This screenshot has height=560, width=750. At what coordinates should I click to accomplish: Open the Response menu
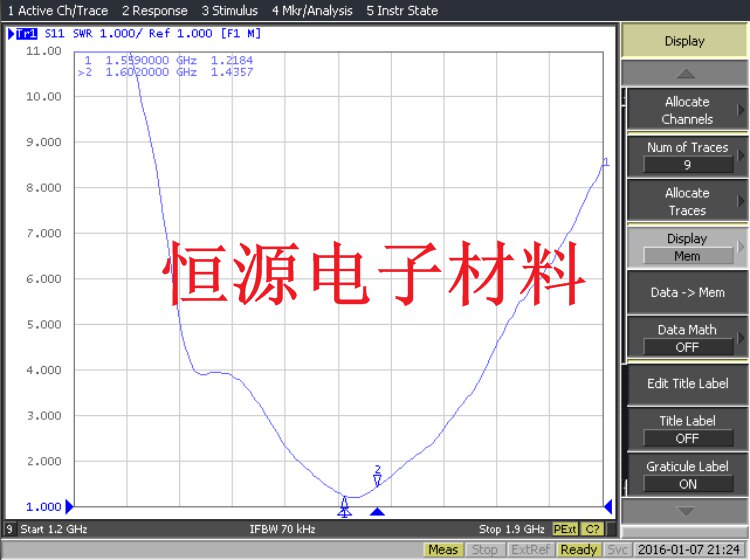(154, 11)
